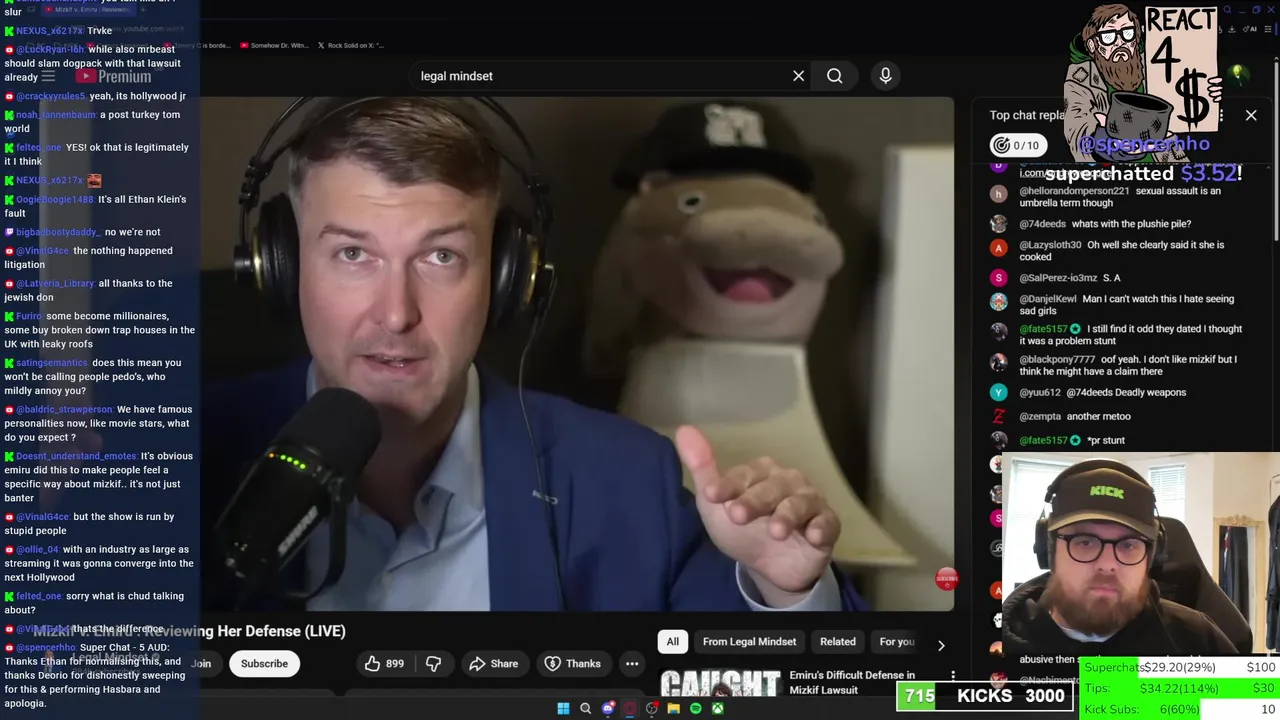
Task: Open File Explorer from the taskbar
Action: pyautogui.click(x=673, y=708)
